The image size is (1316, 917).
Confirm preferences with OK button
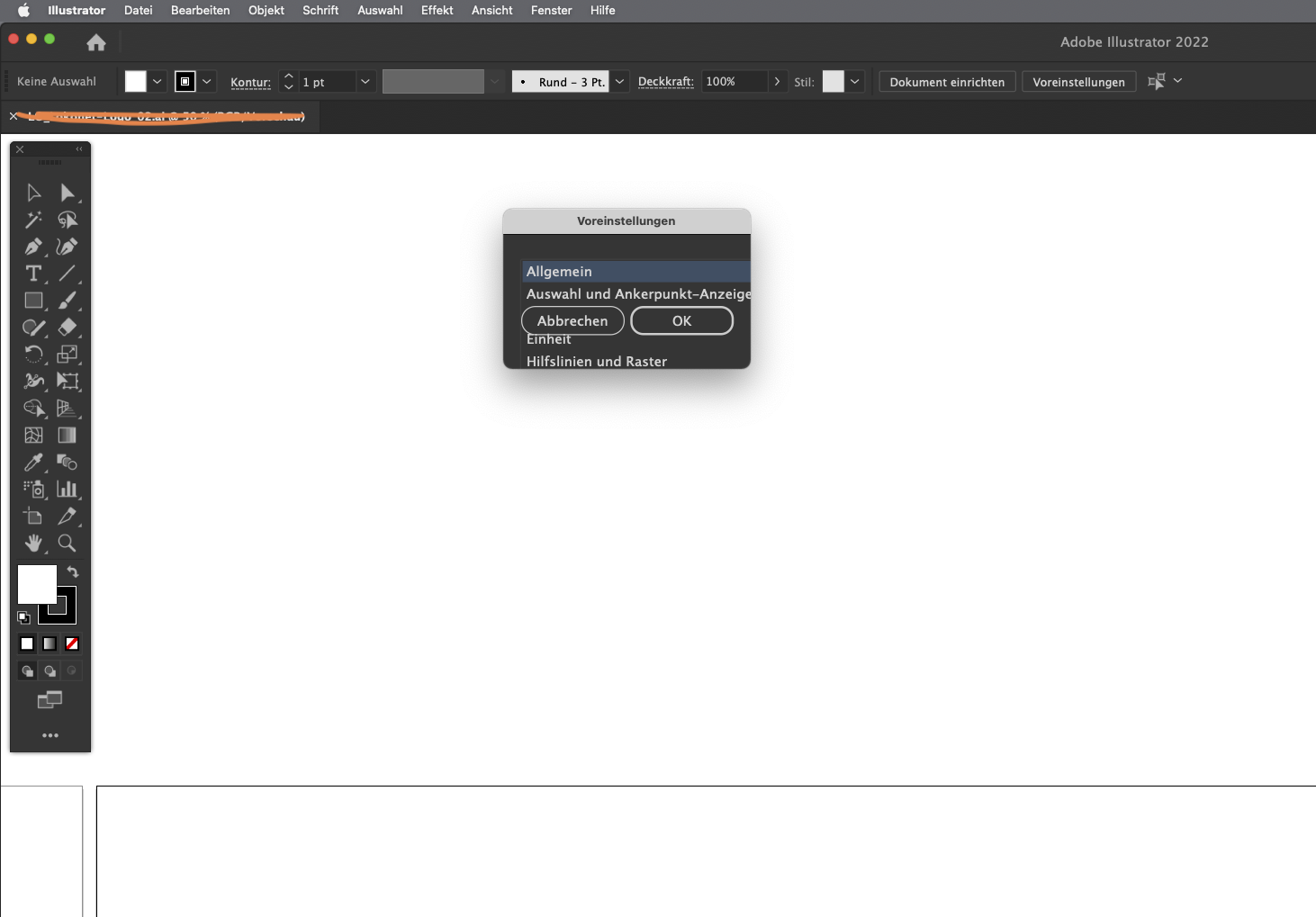tap(681, 320)
